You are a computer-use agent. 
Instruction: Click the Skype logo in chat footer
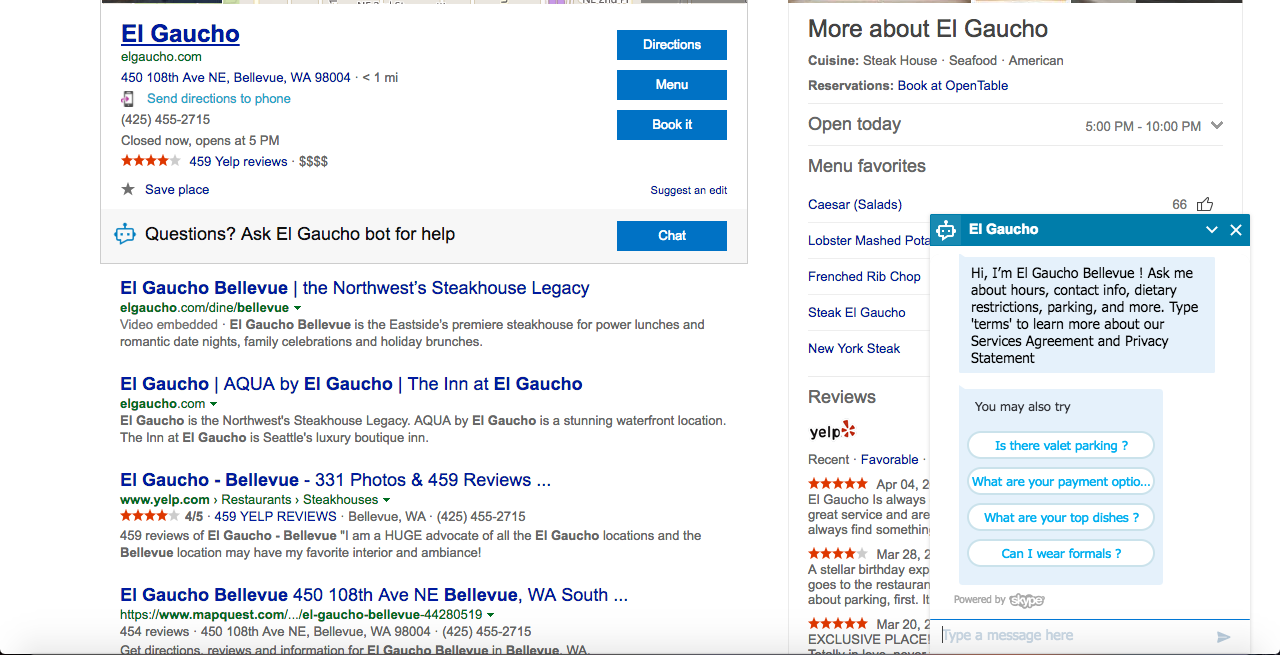(x=1026, y=600)
